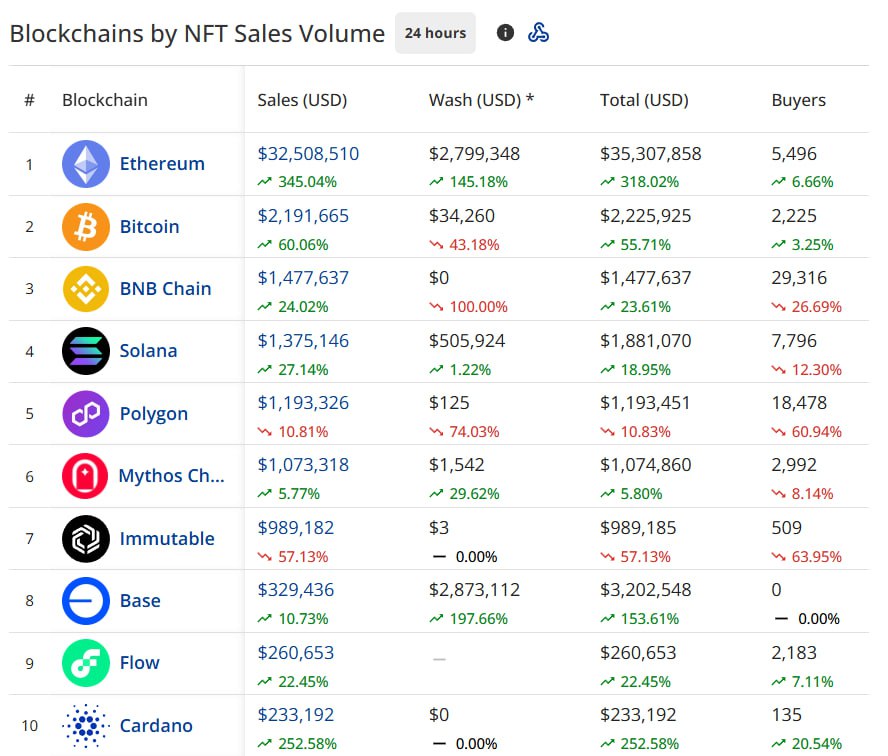Click BNB Chain sales value $1,477,637 in Sales column

click(x=303, y=278)
